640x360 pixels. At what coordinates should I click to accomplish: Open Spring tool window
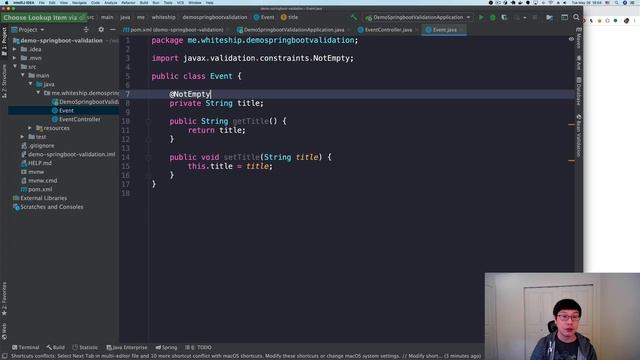pyautogui.click(x=166, y=347)
